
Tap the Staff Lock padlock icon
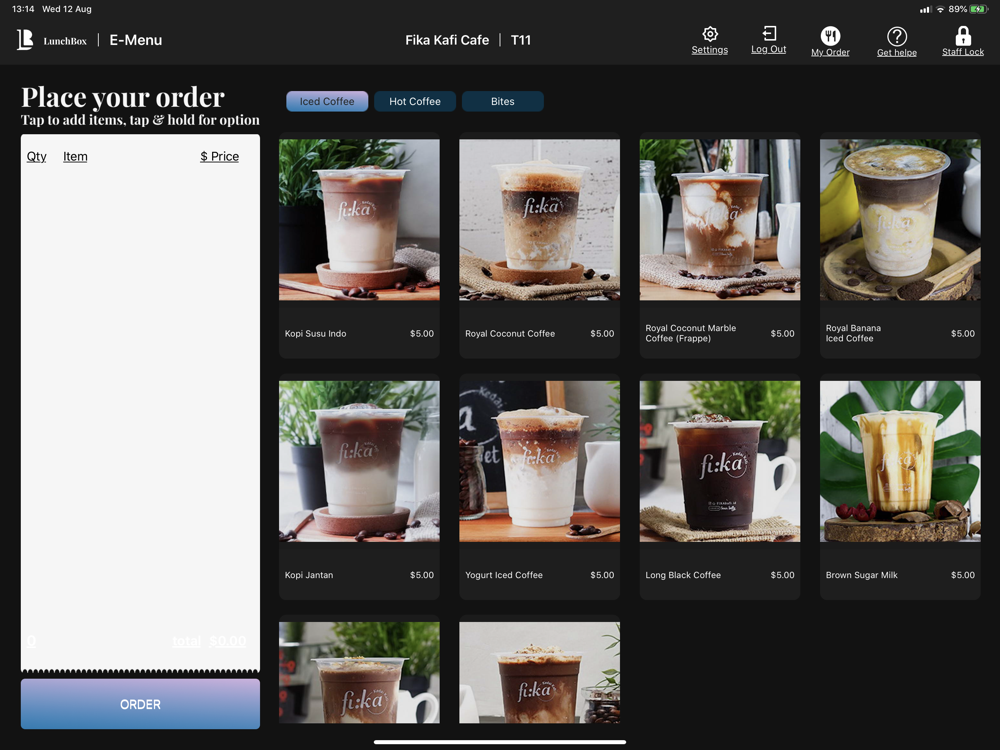(963, 36)
